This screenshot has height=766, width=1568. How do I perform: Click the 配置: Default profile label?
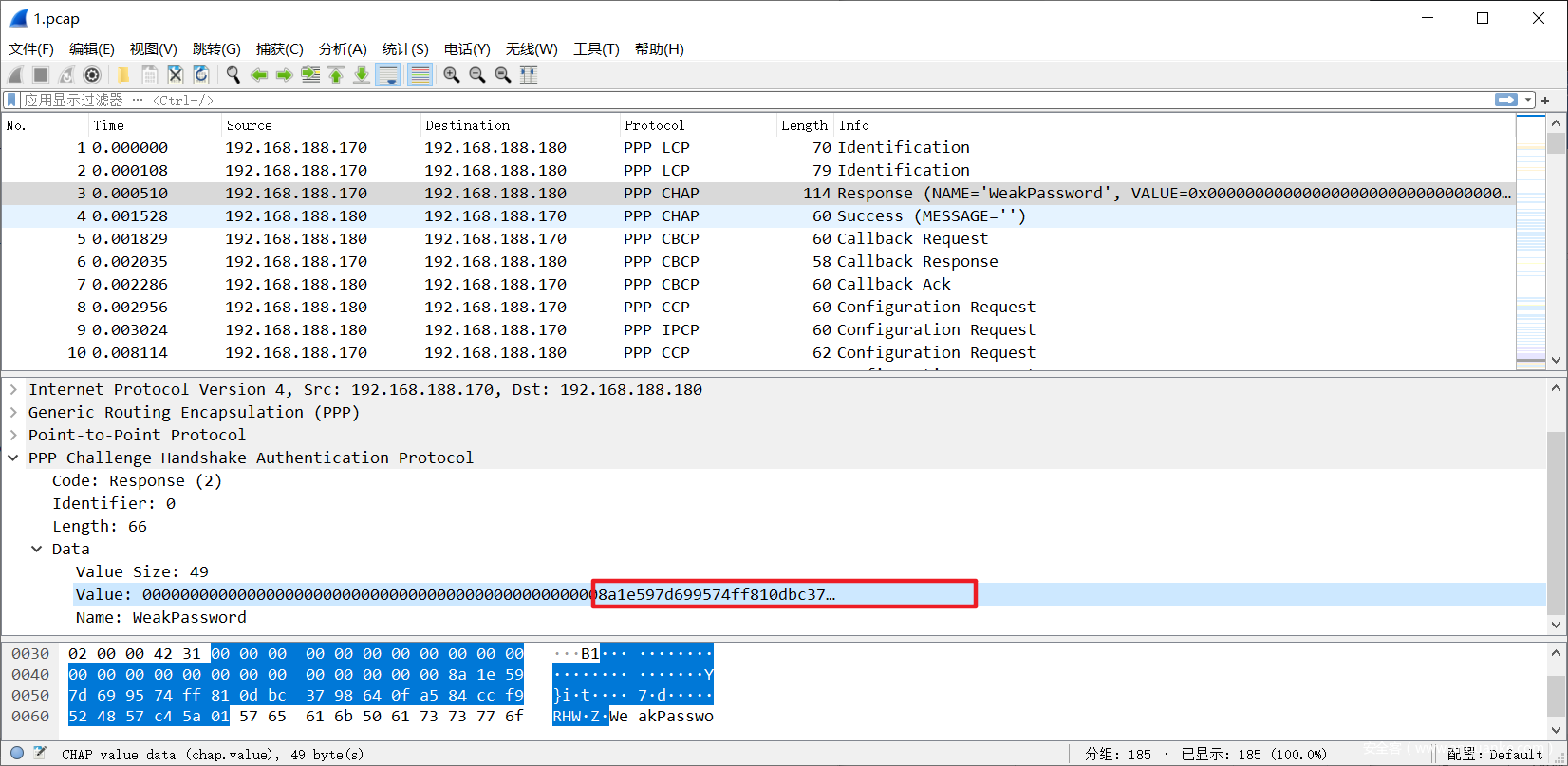point(1495,754)
